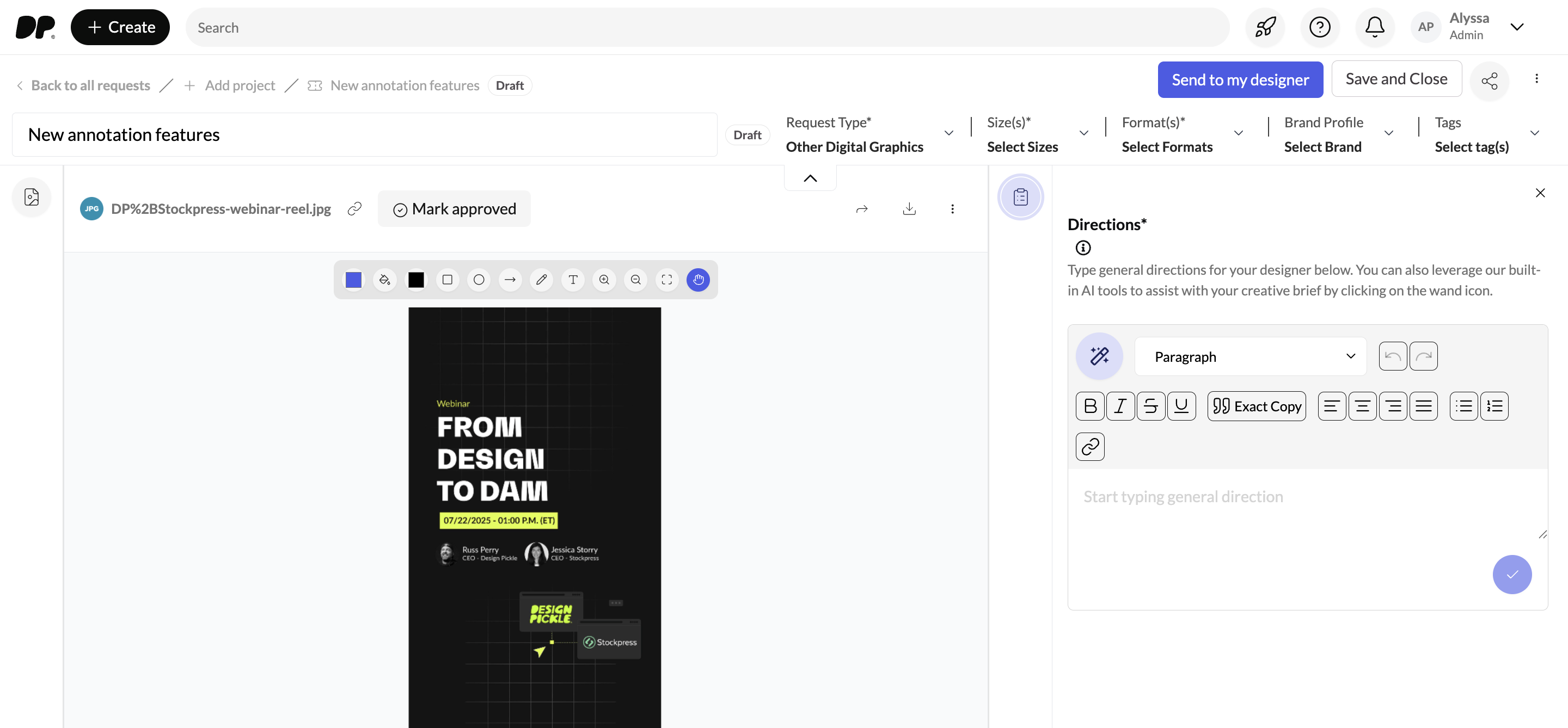Open the notifications bell
The image size is (1568, 728).
pyautogui.click(x=1374, y=27)
